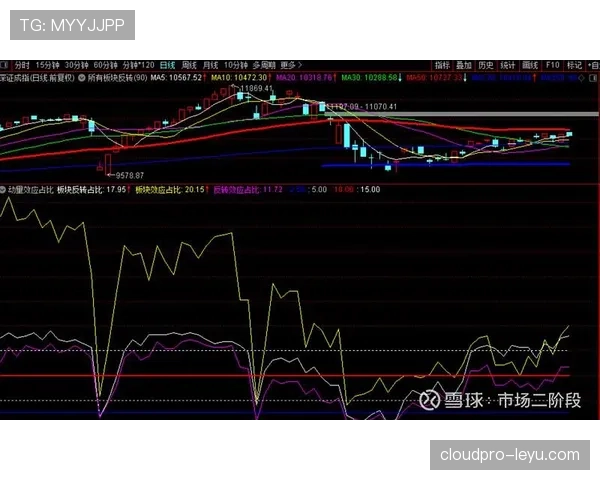Click the red MA60 value label
Viewport: 600px width, 480px height.
coord(434,78)
